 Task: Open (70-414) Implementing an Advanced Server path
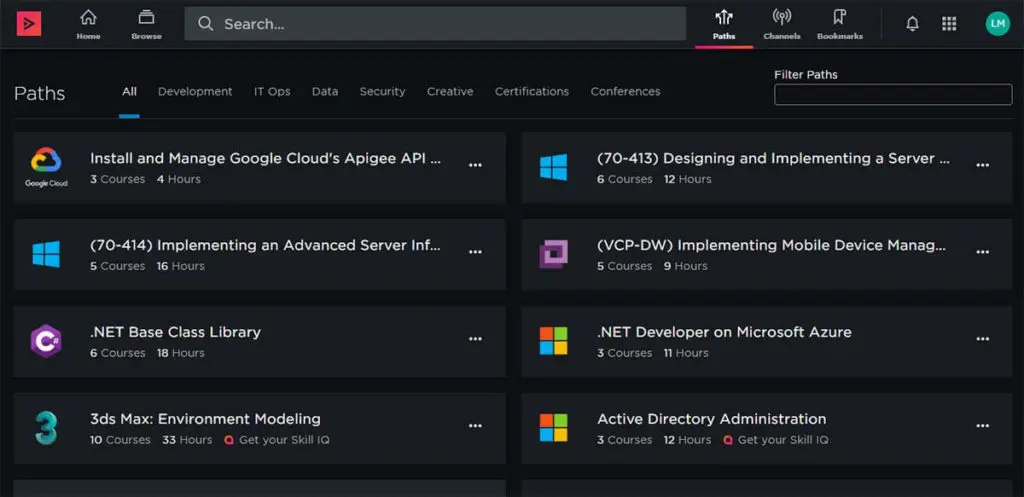point(265,246)
